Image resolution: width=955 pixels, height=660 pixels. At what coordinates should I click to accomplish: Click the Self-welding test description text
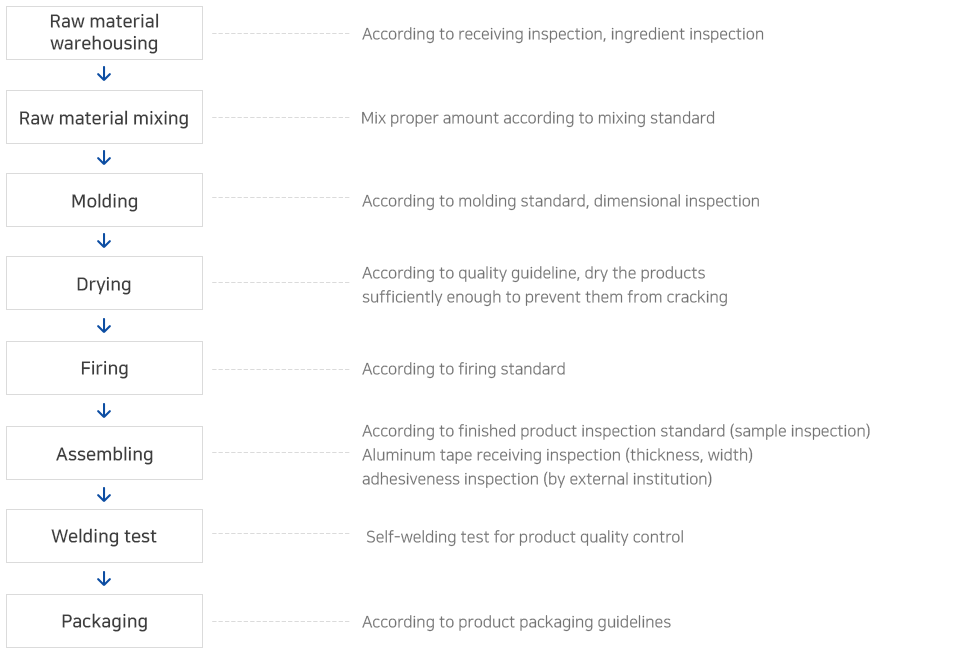[x=524, y=537]
